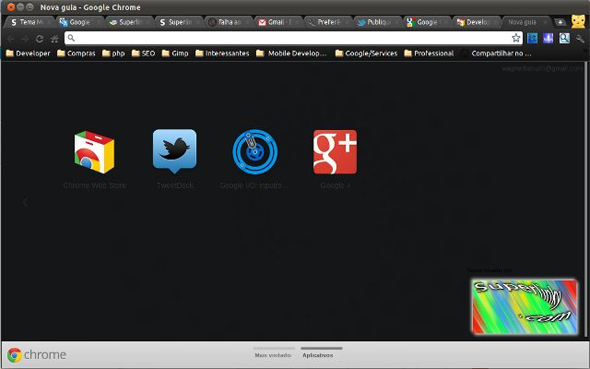Click the purple extension icon in the toolbar
The height and width of the screenshot is (369, 590).
point(548,38)
